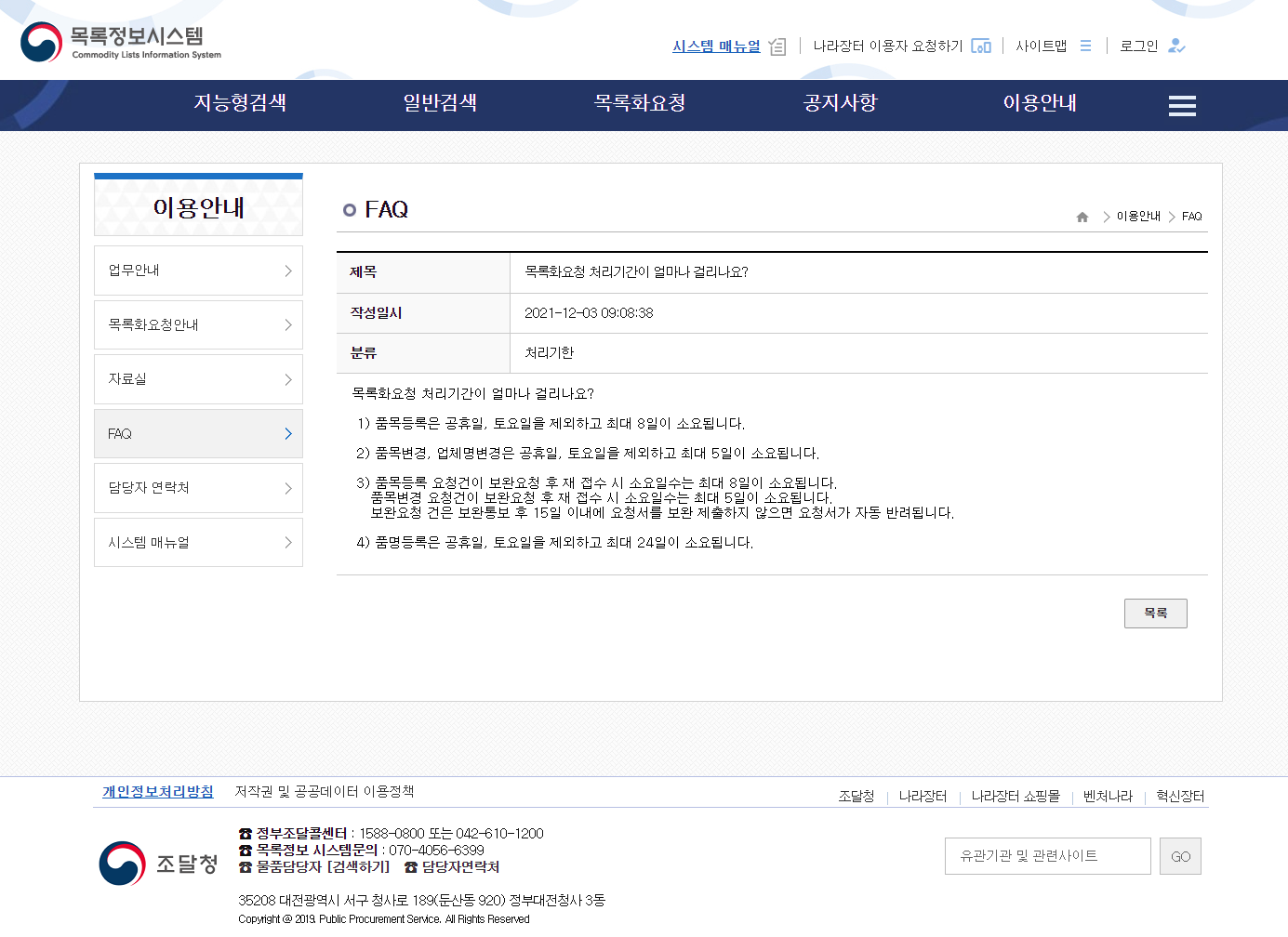1288x937 pixels.
Task: Click the 작성일시 value 2021-12-03 09:08:38
Action: [x=589, y=313]
